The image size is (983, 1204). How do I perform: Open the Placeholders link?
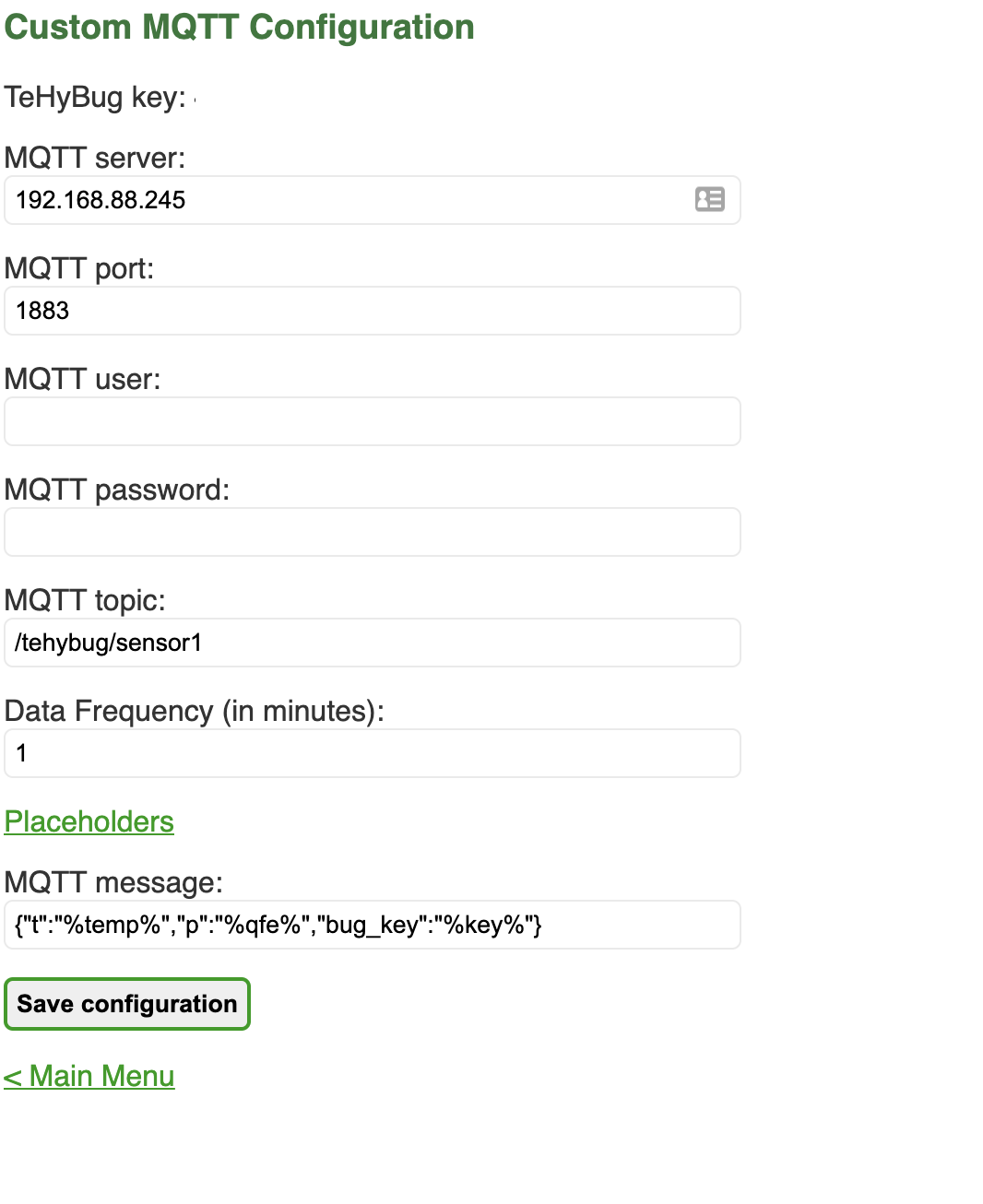(89, 821)
